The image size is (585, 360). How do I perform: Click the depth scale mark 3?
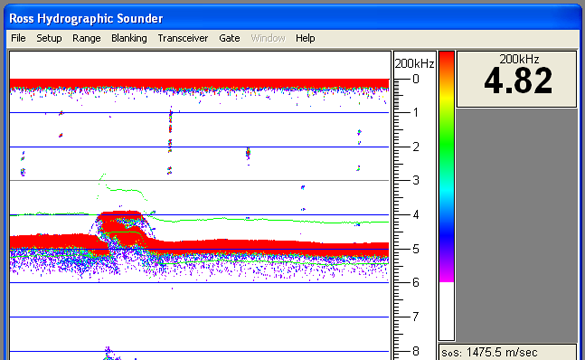[x=416, y=180]
